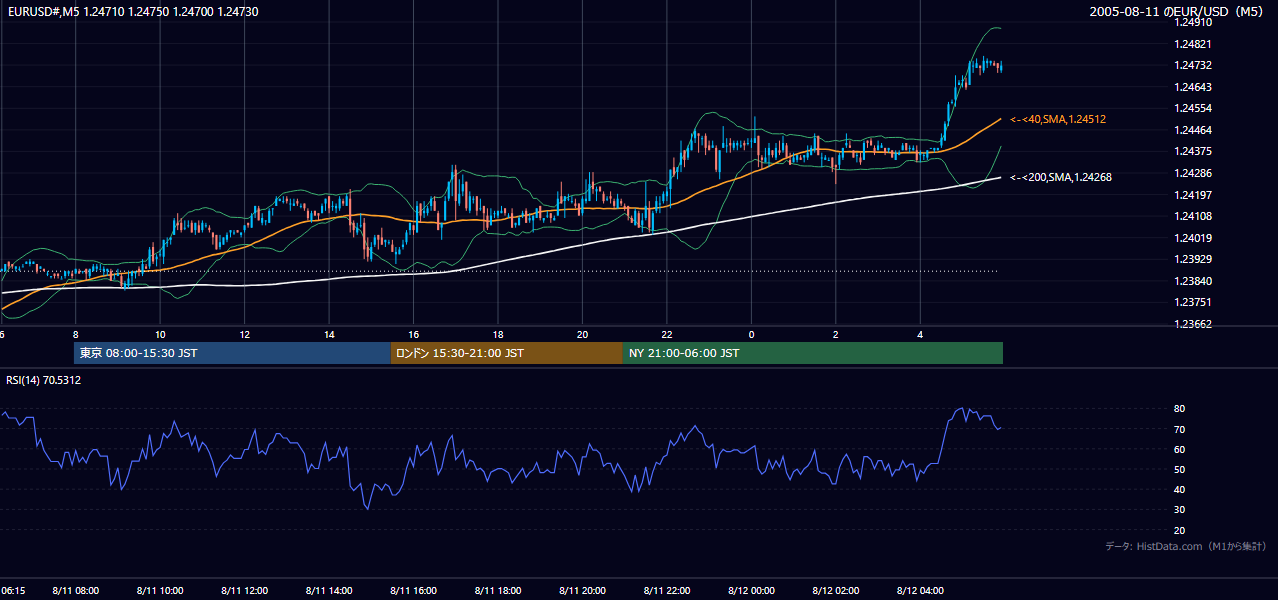Click the 8/11 12:00 time axis label

245,591
